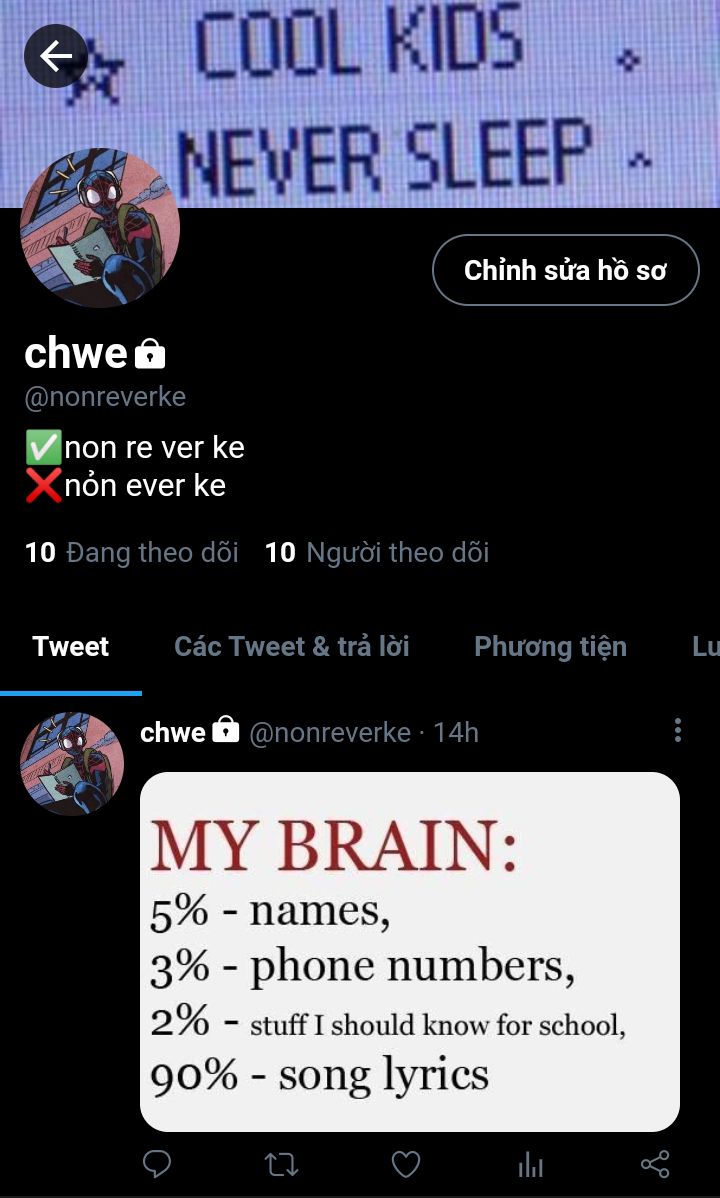The image size is (720, 1198).
Task: Open the reply icon under the tweet
Action: [157, 1164]
